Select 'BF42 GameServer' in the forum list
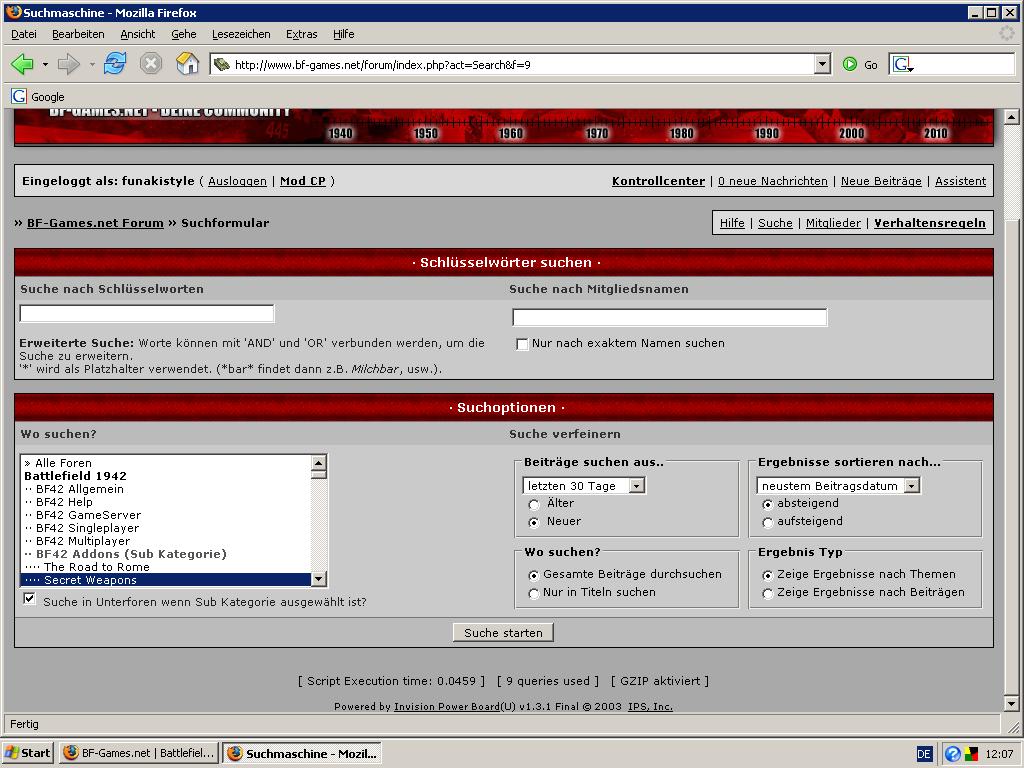 167,515
